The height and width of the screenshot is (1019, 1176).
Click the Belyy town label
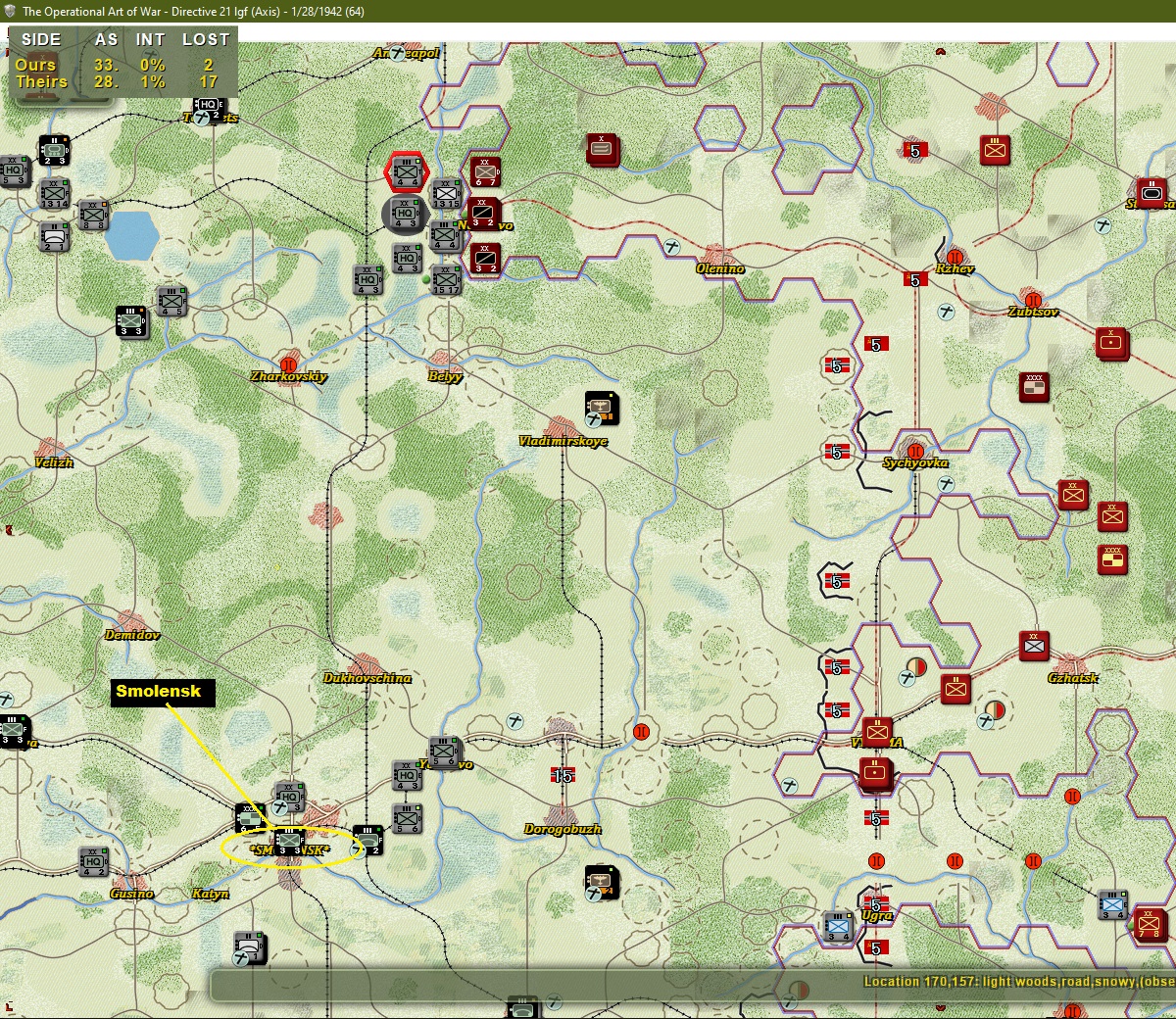445,376
